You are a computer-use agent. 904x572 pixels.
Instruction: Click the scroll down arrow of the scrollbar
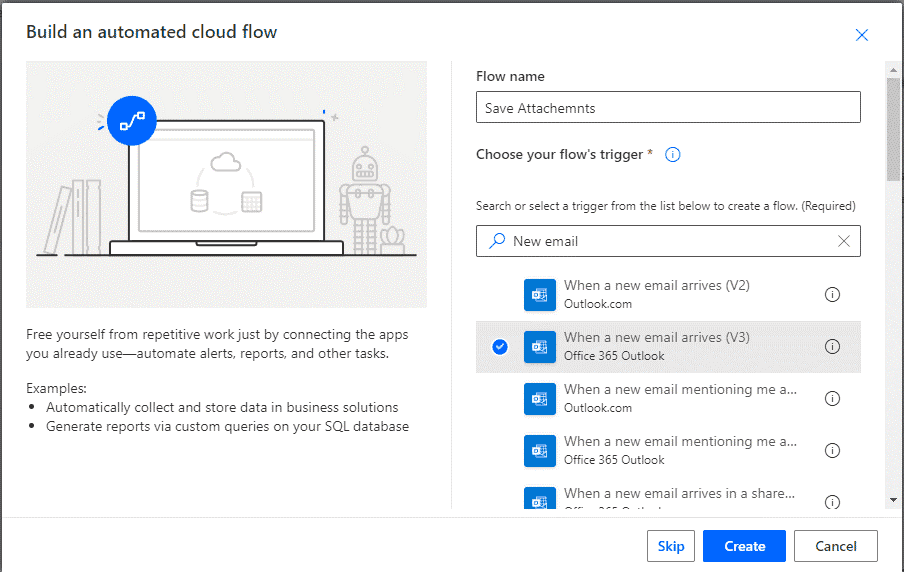click(893, 500)
